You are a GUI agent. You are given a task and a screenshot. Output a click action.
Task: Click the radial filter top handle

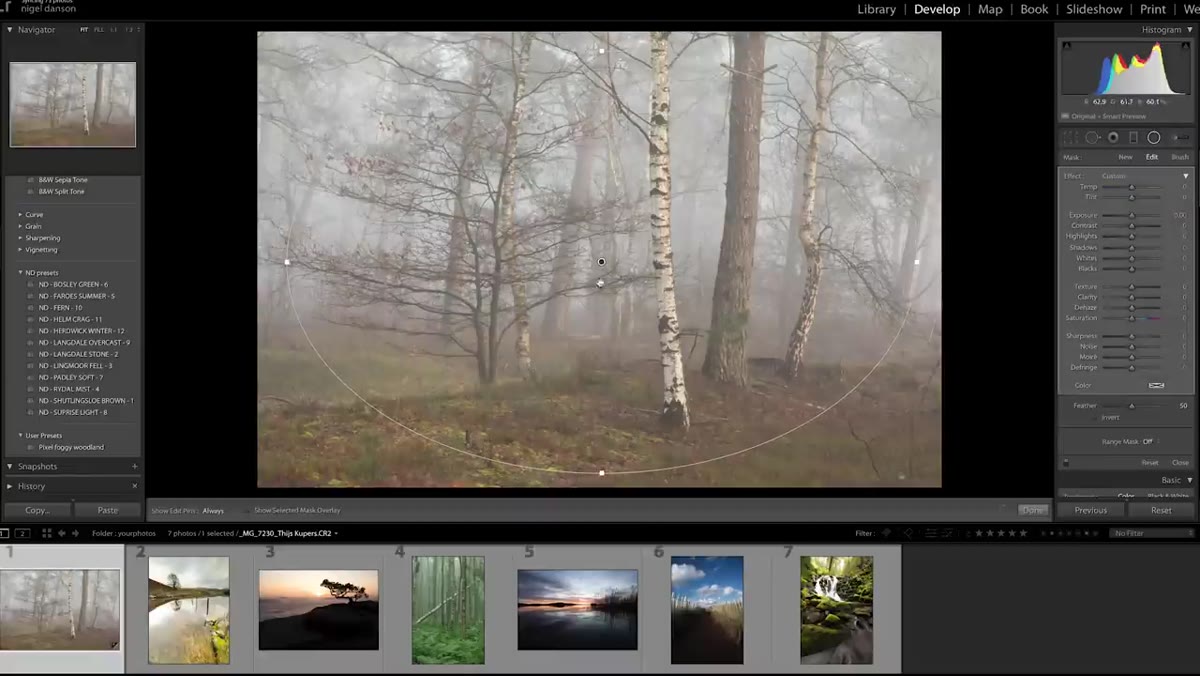tap(601, 51)
